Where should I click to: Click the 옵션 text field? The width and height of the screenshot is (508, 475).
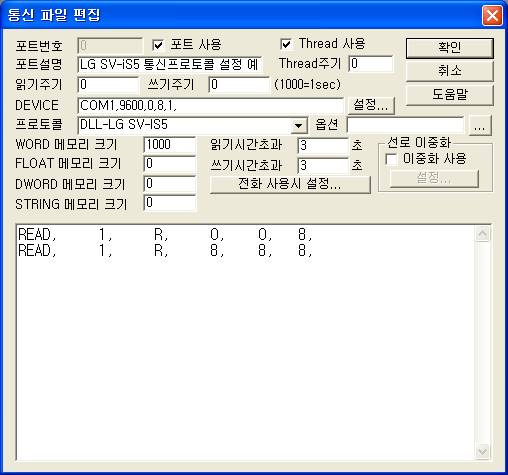pyautogui.click(x=405, y=125)
